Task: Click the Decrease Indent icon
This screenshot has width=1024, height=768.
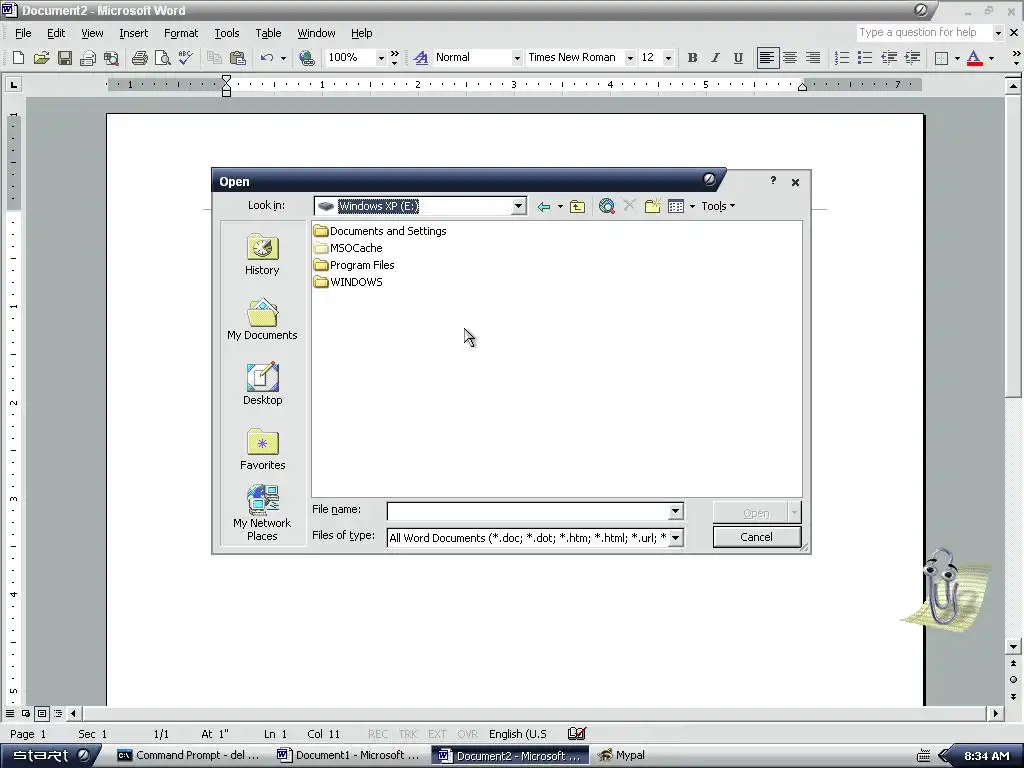Action: coord(889,58)
